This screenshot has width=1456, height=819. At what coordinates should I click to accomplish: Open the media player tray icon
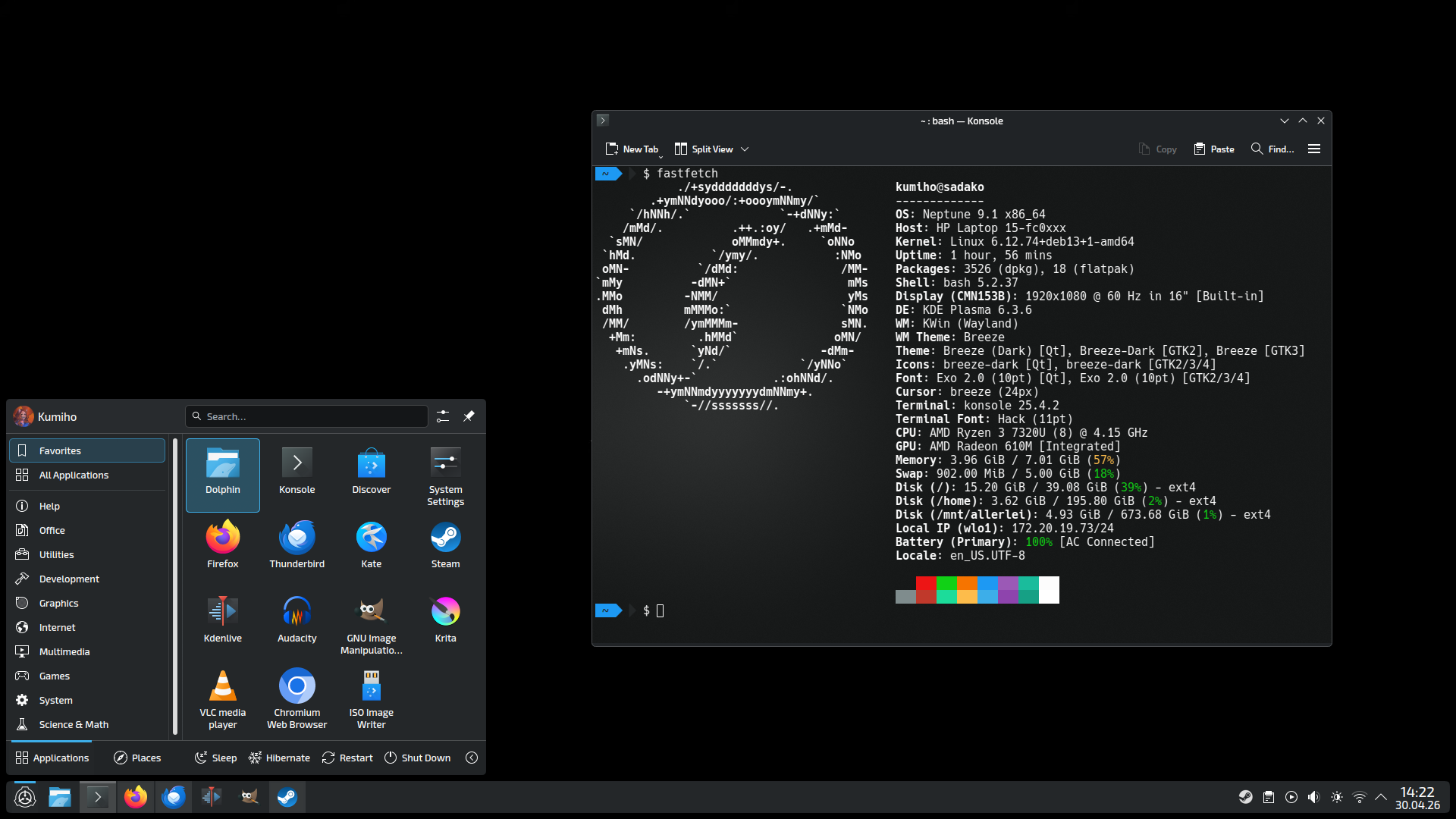click(1291, 797)
